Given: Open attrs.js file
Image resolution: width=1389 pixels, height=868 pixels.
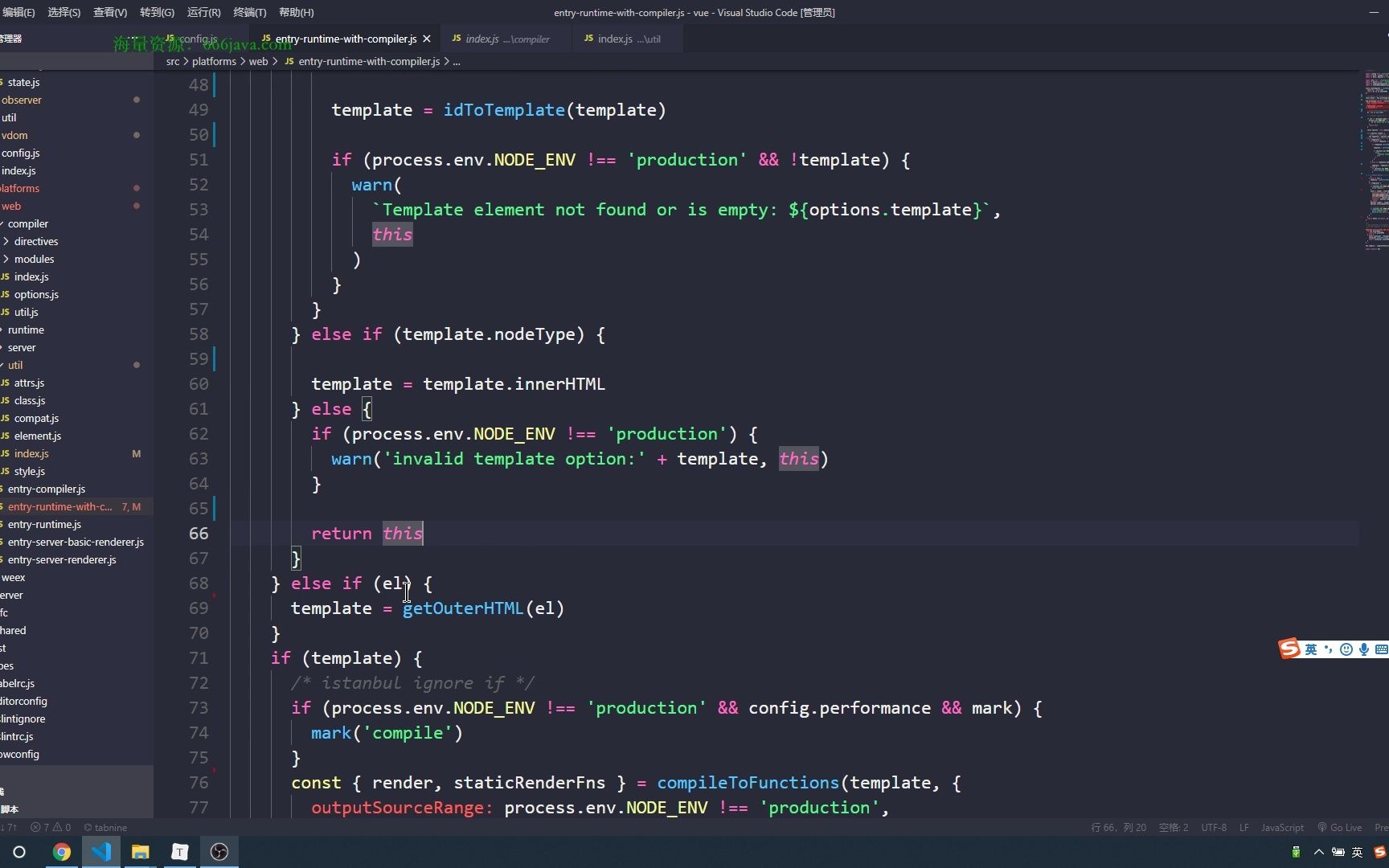Looking at the screenshot, I should [x=29, y=383].
